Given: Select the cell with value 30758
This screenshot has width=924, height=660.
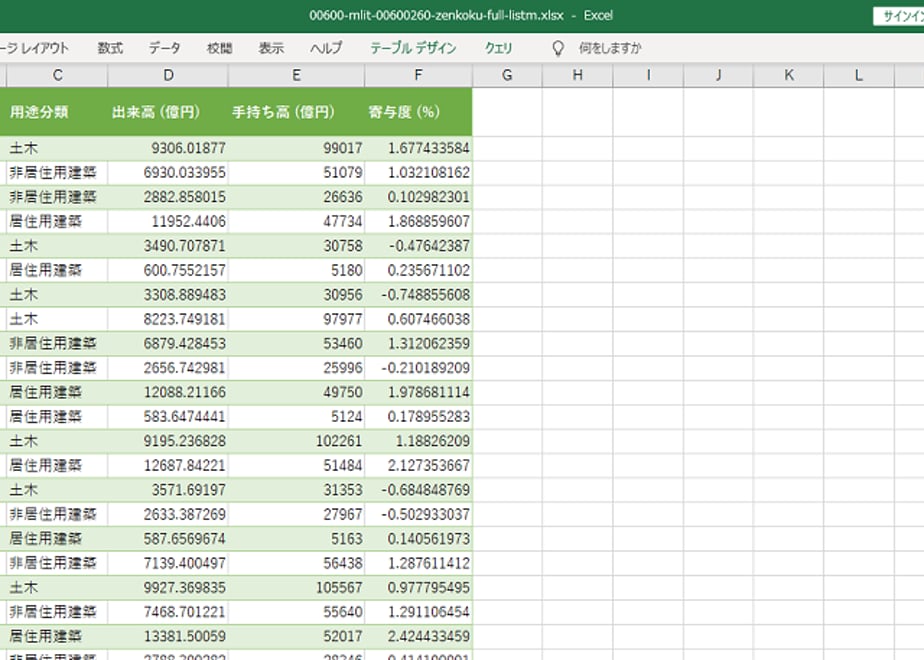Looking at the screenshot, I should [x=296, y=246].
